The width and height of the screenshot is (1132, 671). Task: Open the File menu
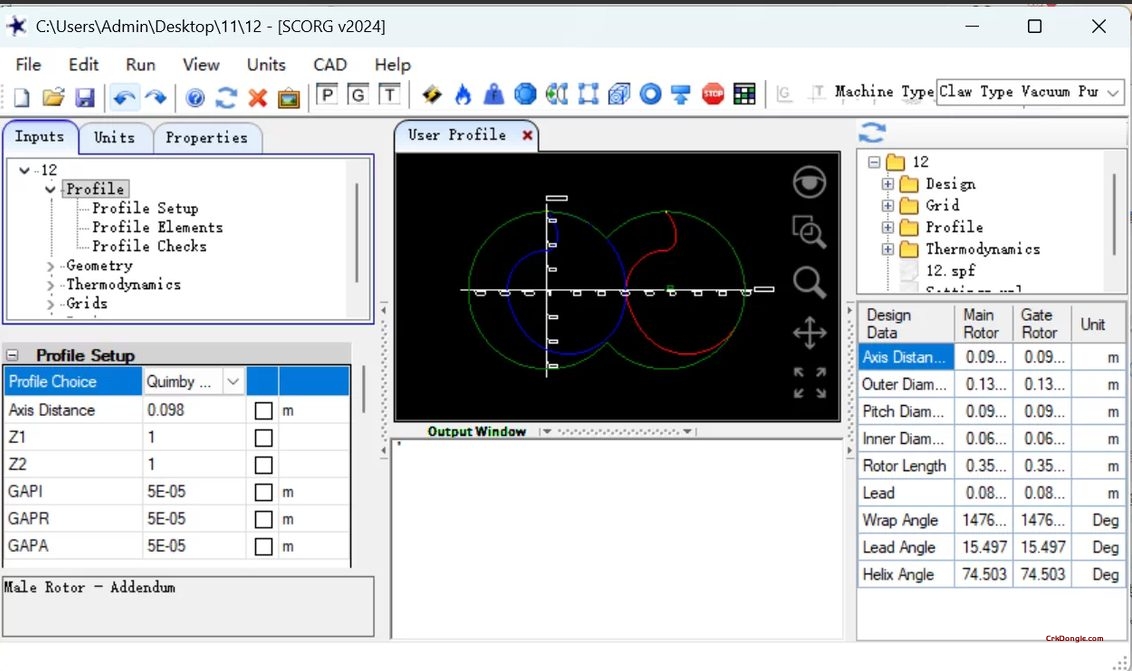point(28,64)
